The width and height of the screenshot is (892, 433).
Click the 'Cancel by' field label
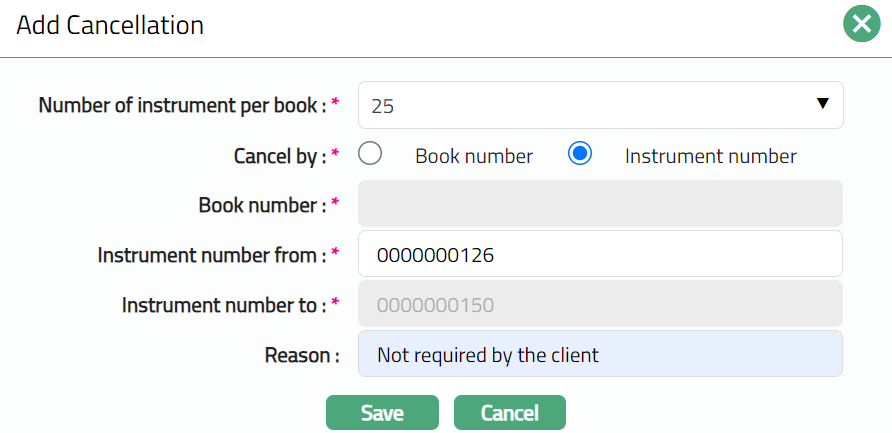[279, 156]
